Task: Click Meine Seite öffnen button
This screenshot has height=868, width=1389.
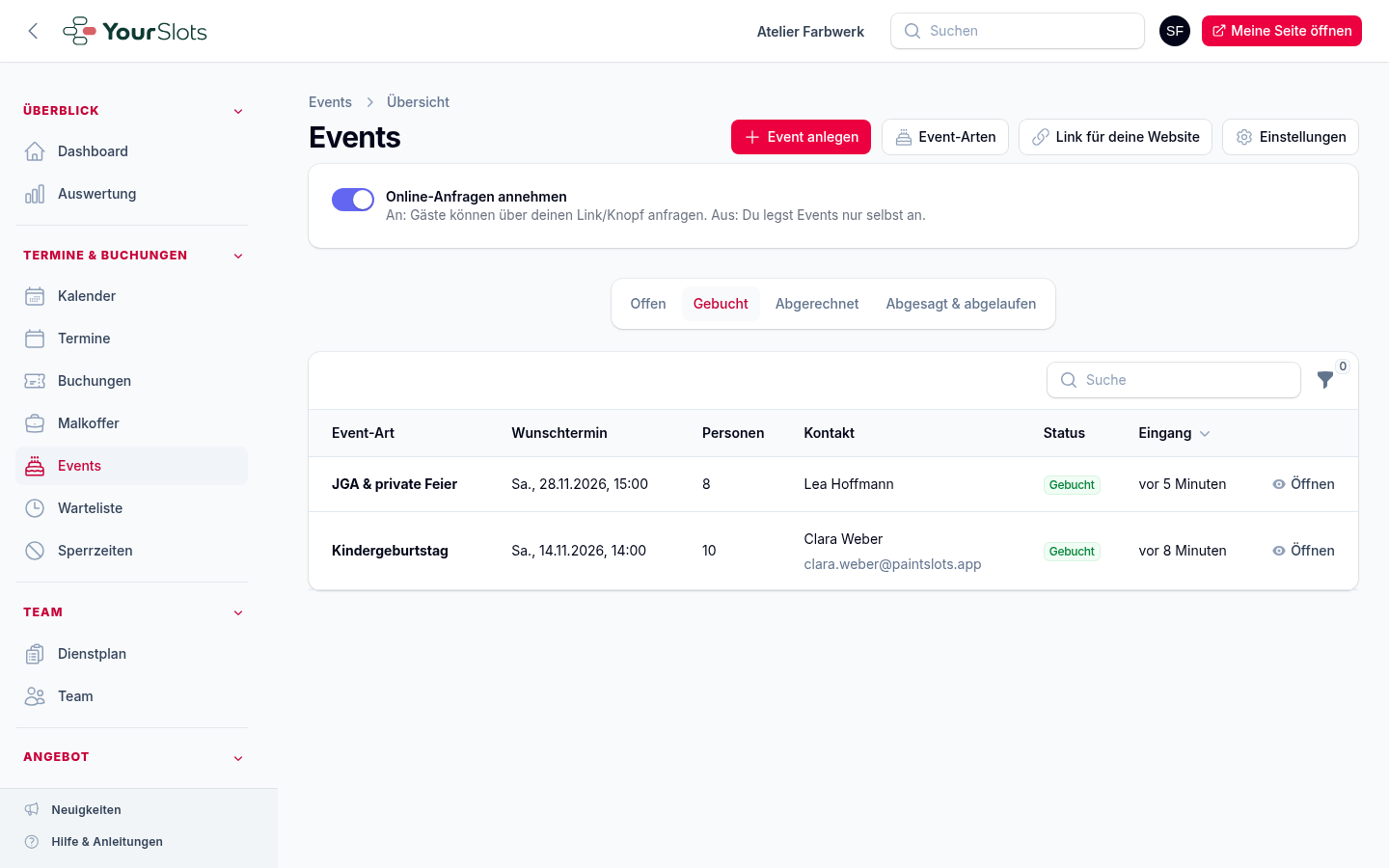Action: click(1282, 31)
